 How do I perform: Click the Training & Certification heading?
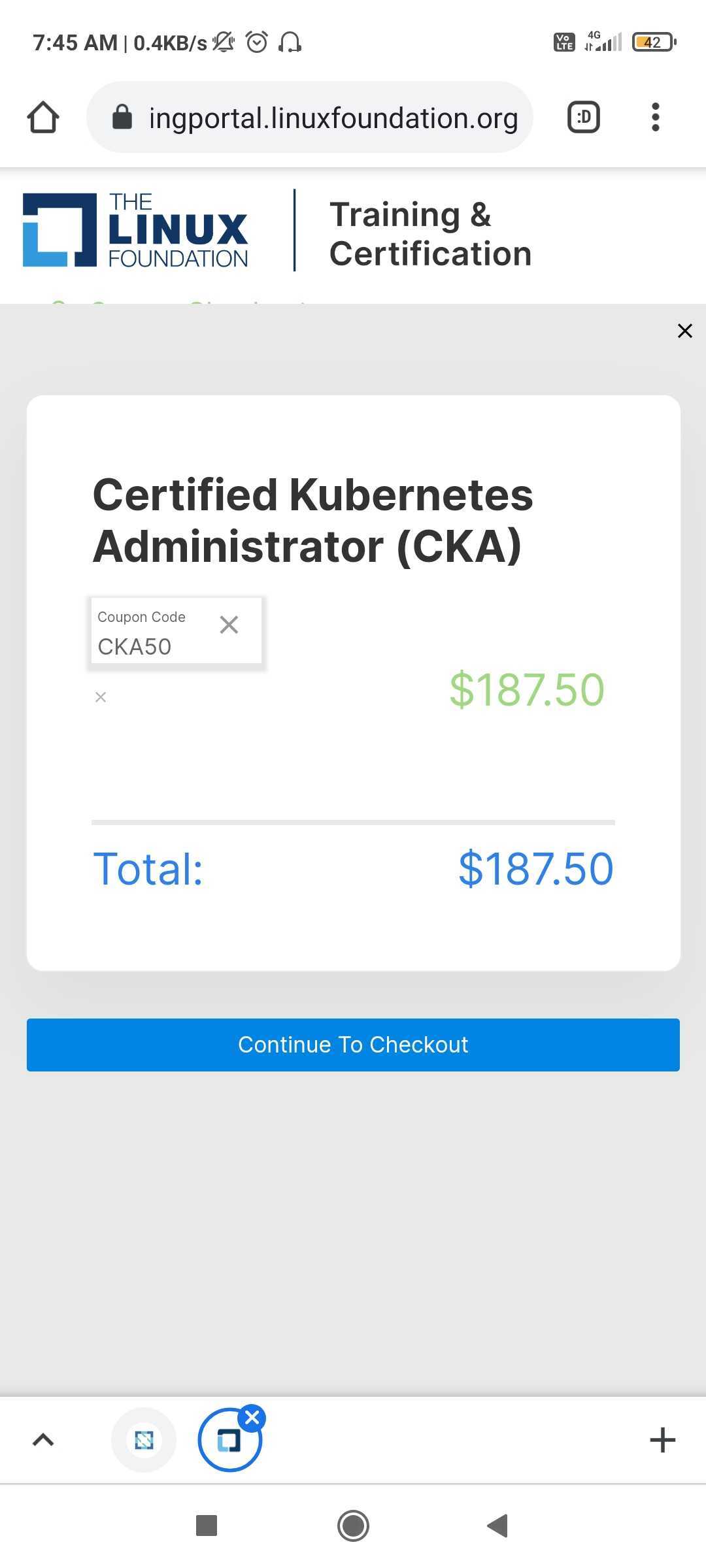pos(430,234)
